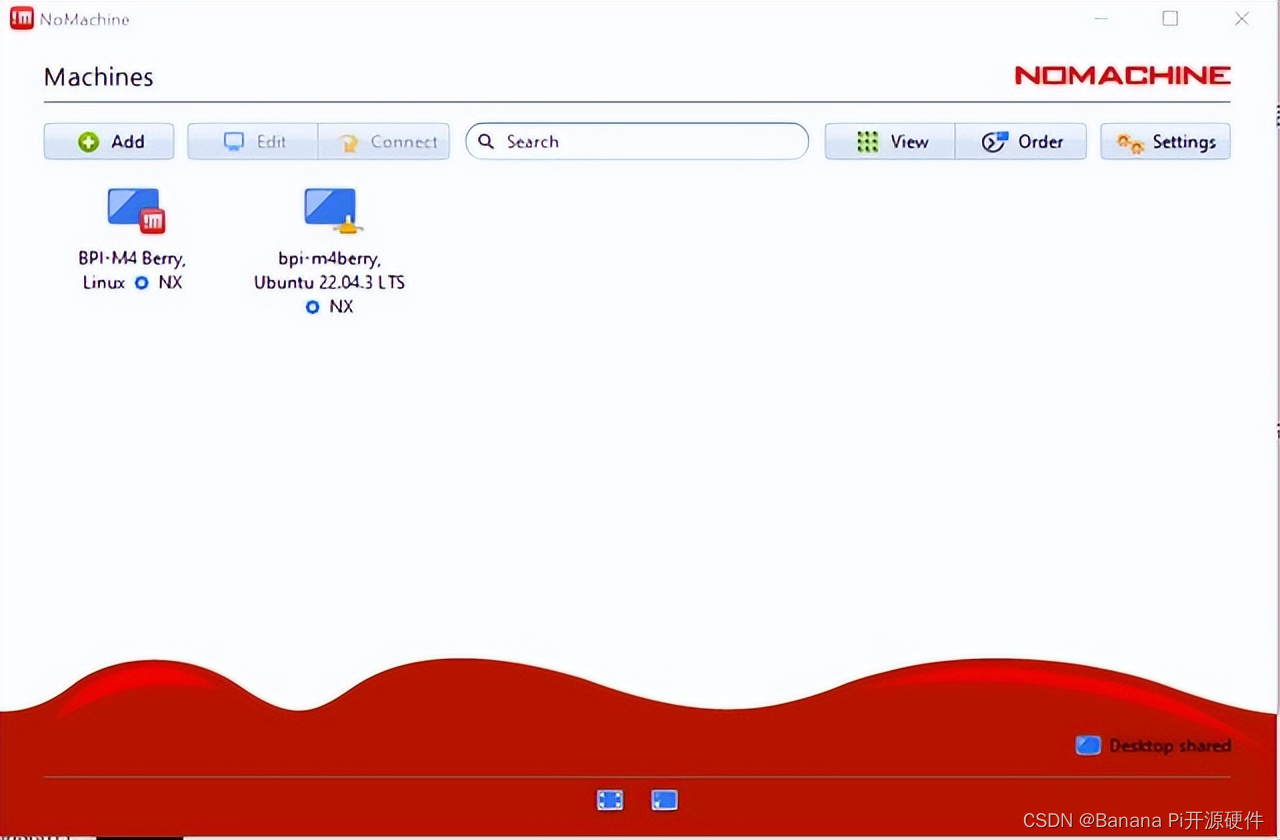Click the NoMachine logo in title bar

21,18
